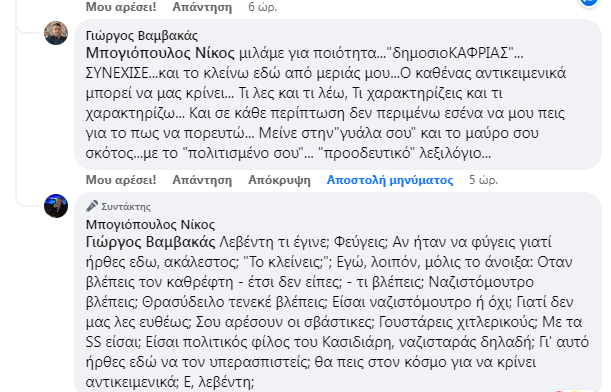Click bold Μπογιόπουλος Νίκος mention in first comment
Viewport: 611px width, 392px height.
pos(160,53)
